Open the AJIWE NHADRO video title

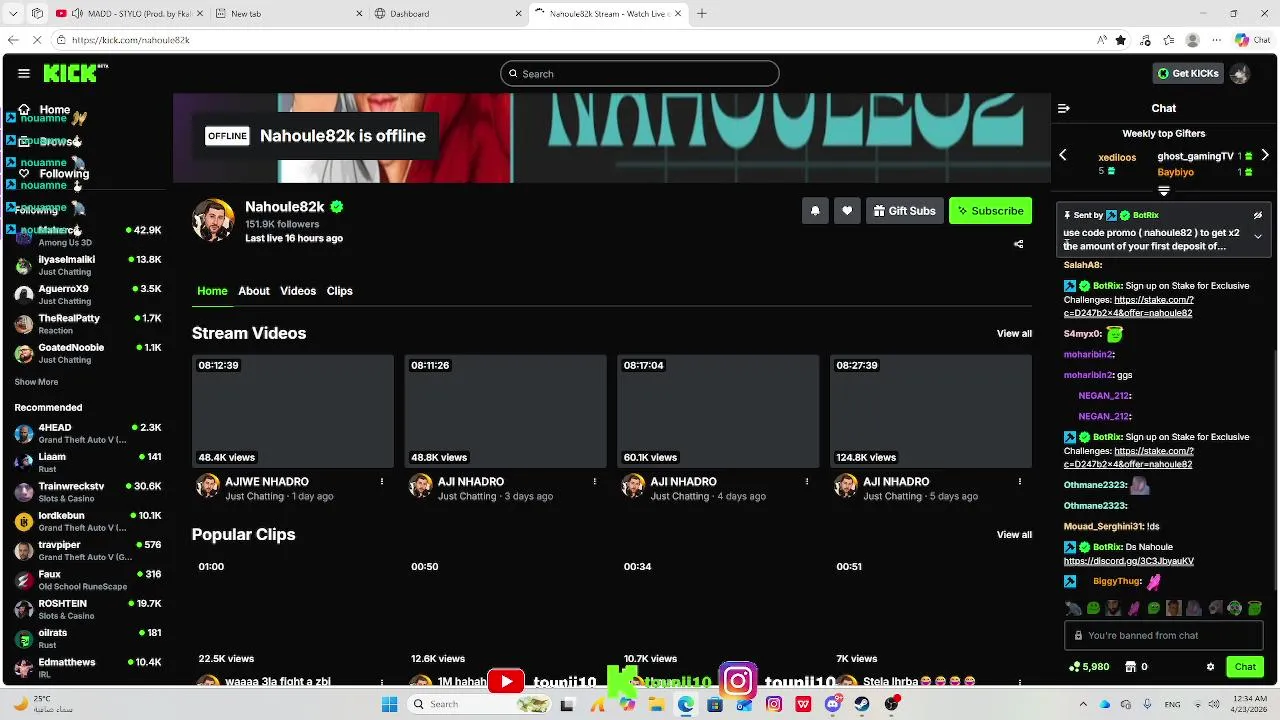267,482
